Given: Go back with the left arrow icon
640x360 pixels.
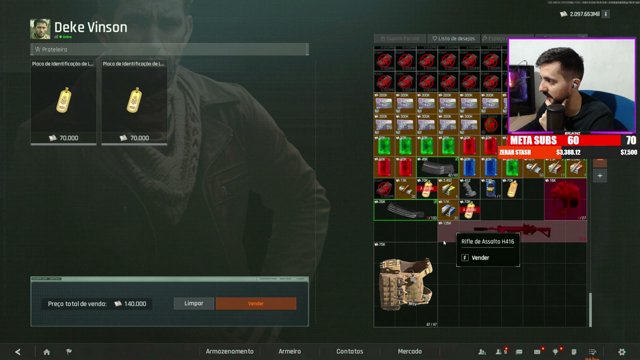Looking at the screenshot, I should tap(18, 352).
